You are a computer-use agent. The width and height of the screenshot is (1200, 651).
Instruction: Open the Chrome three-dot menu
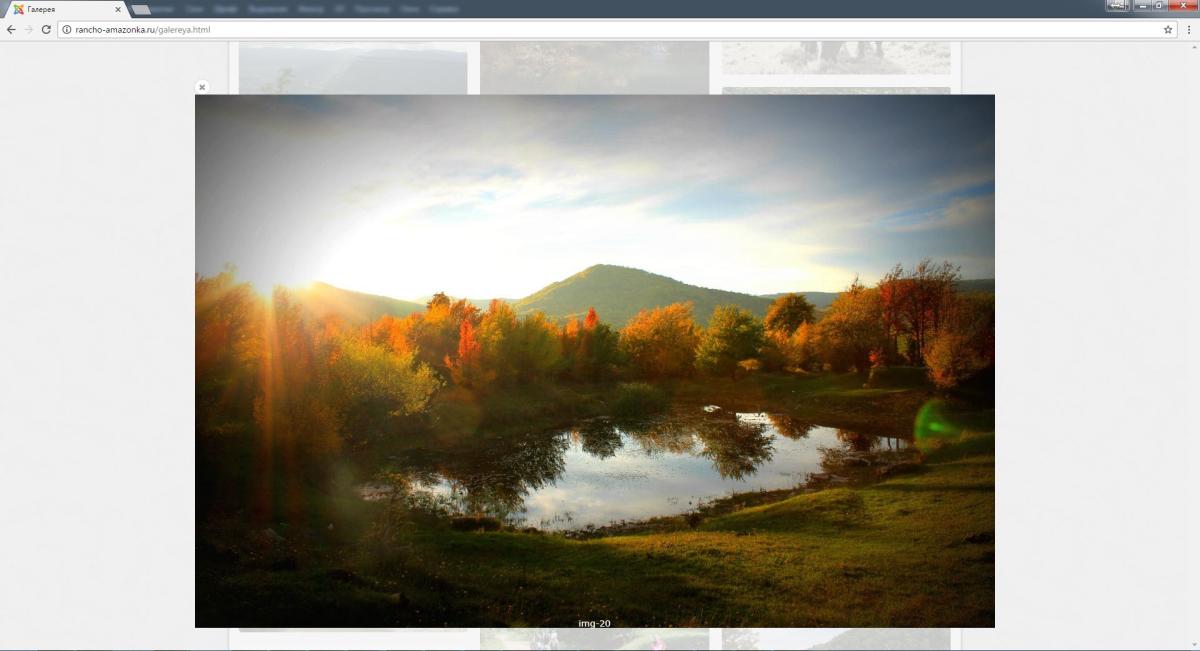[1189, 30]
